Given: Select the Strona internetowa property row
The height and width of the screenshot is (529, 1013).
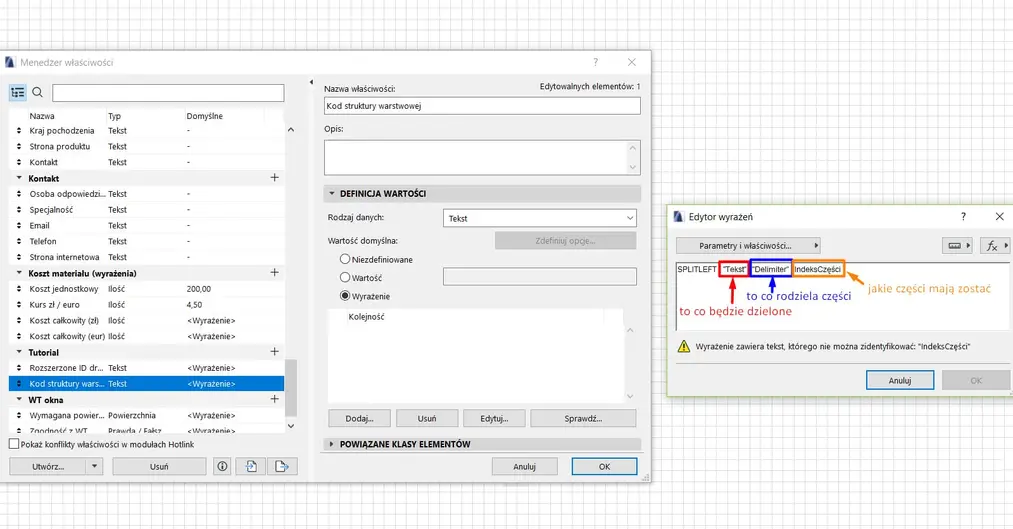Looking at the screenshot, I should pyautogui.click(x=147, y=257).
